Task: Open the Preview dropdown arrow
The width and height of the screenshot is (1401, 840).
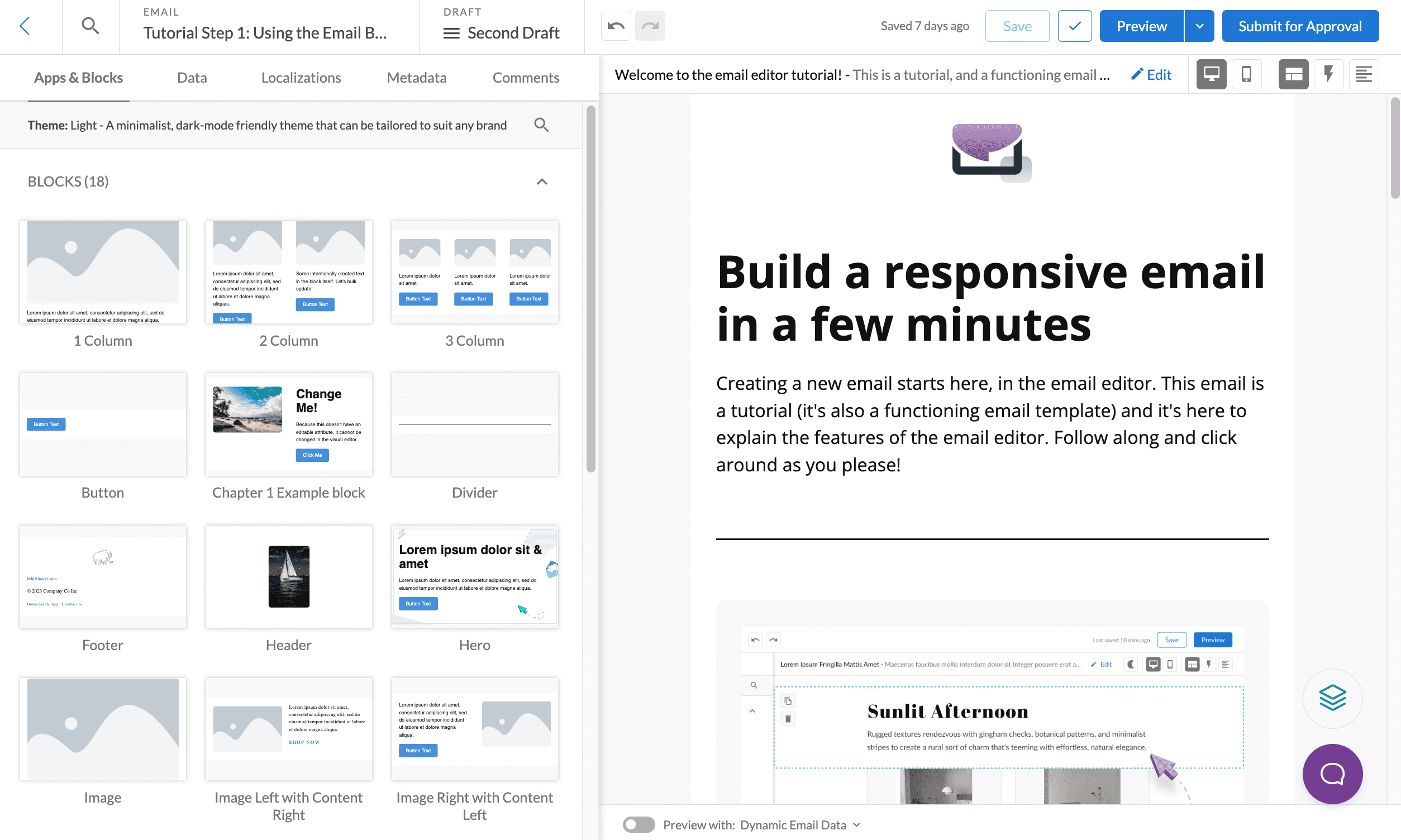Action: [1198, 26]
